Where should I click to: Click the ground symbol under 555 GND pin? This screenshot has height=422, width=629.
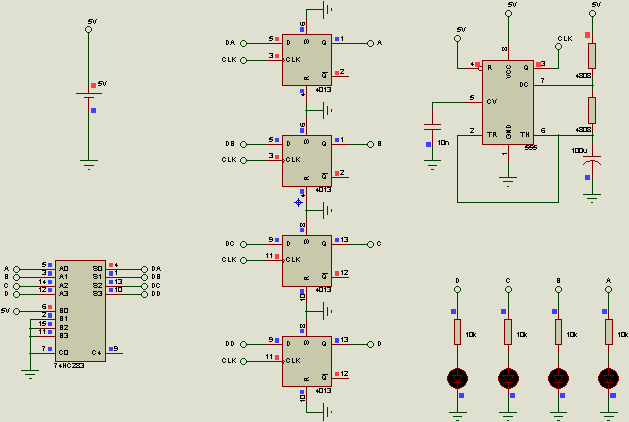click(508, 182)
